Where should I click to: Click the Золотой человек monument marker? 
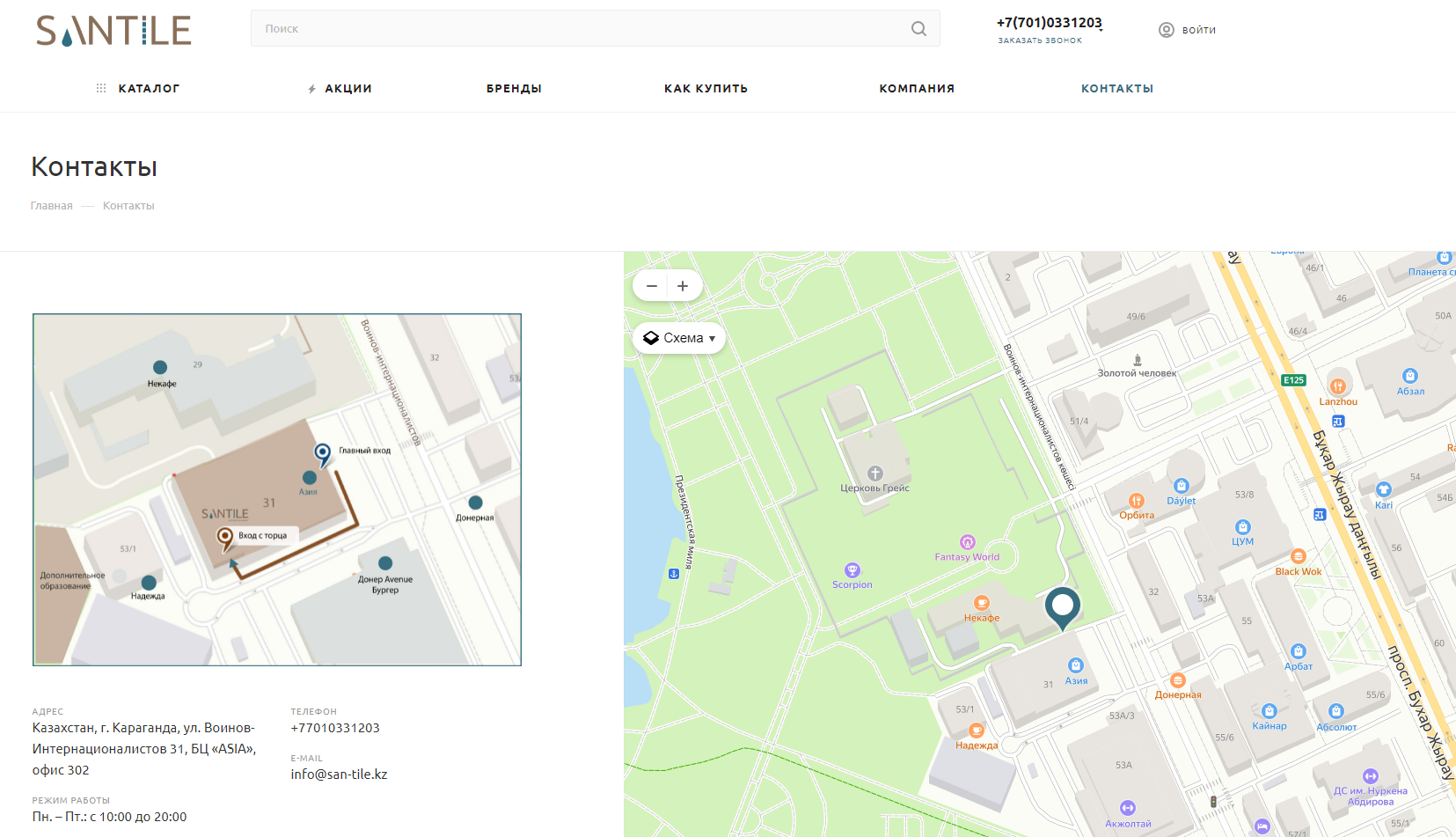[x=1137, y=360]
